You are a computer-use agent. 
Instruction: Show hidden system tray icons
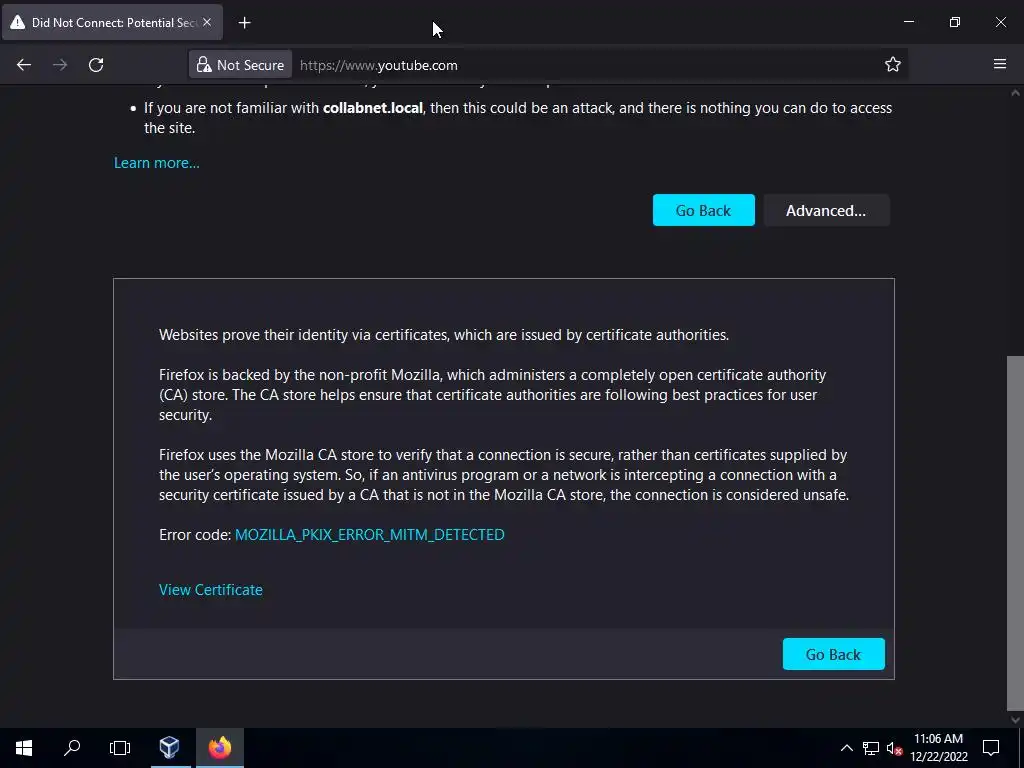click(x=846, y=748)
